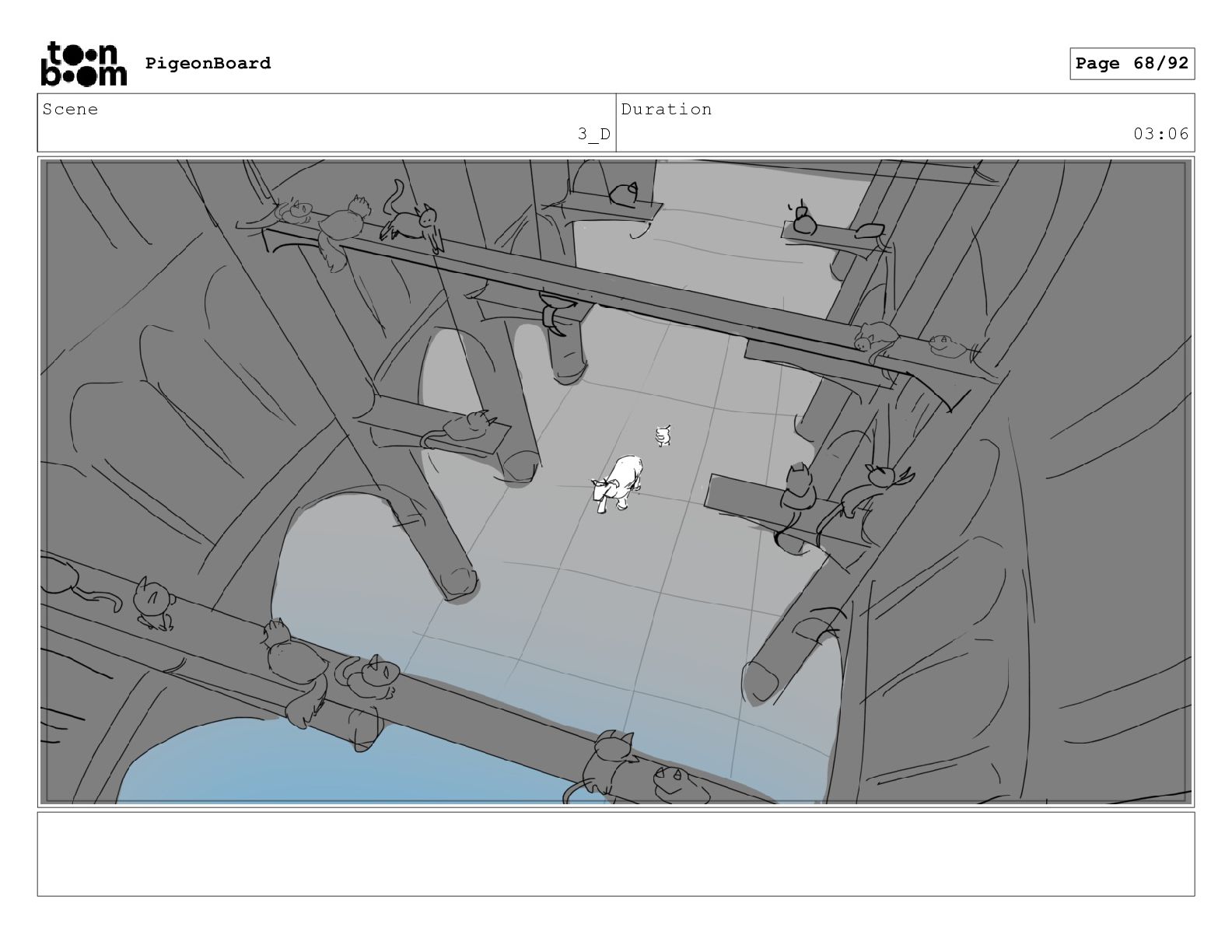Click the Page 68/92 indicator

click(1132, 64)
